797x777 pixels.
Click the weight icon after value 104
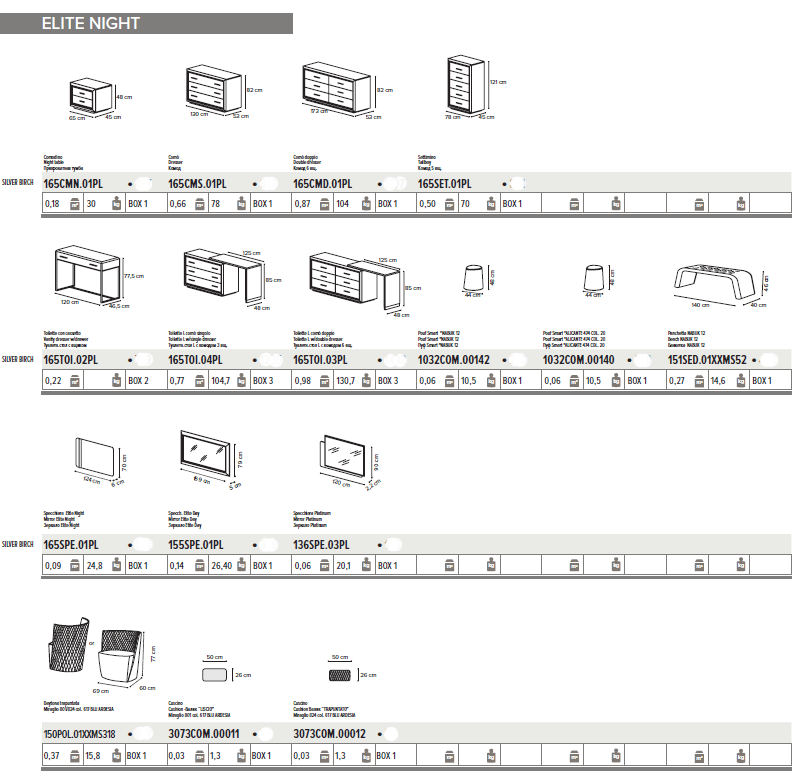[x=366, y=204]
